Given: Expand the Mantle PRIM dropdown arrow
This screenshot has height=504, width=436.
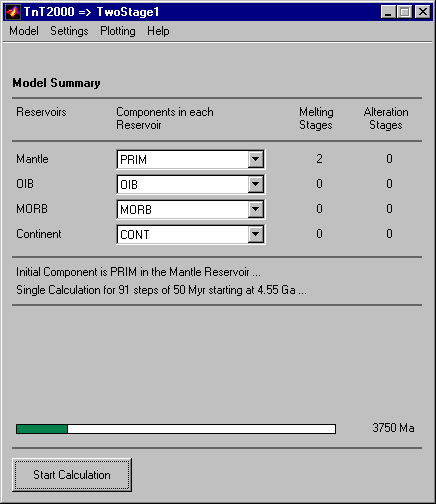Looking at the screenshot, I should point(256,159).
